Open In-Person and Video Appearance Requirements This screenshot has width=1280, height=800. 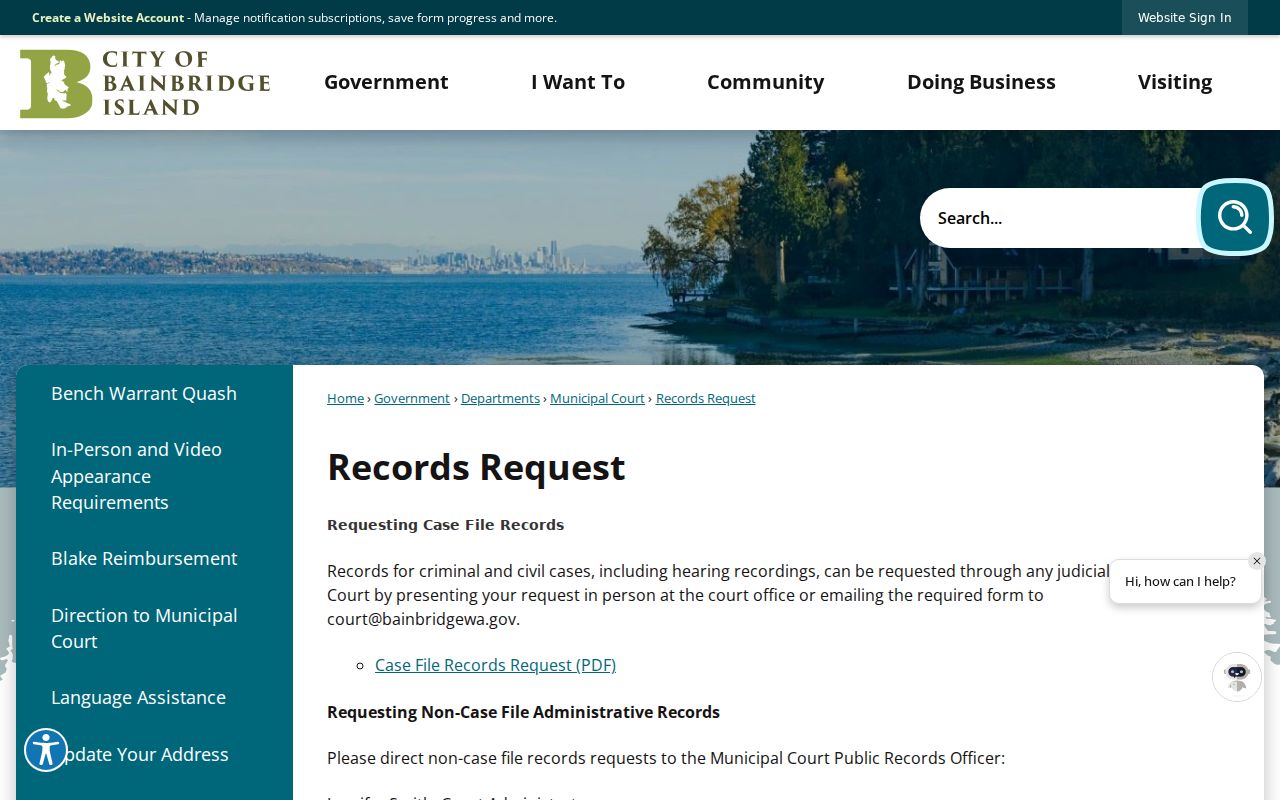coord(137,476)
